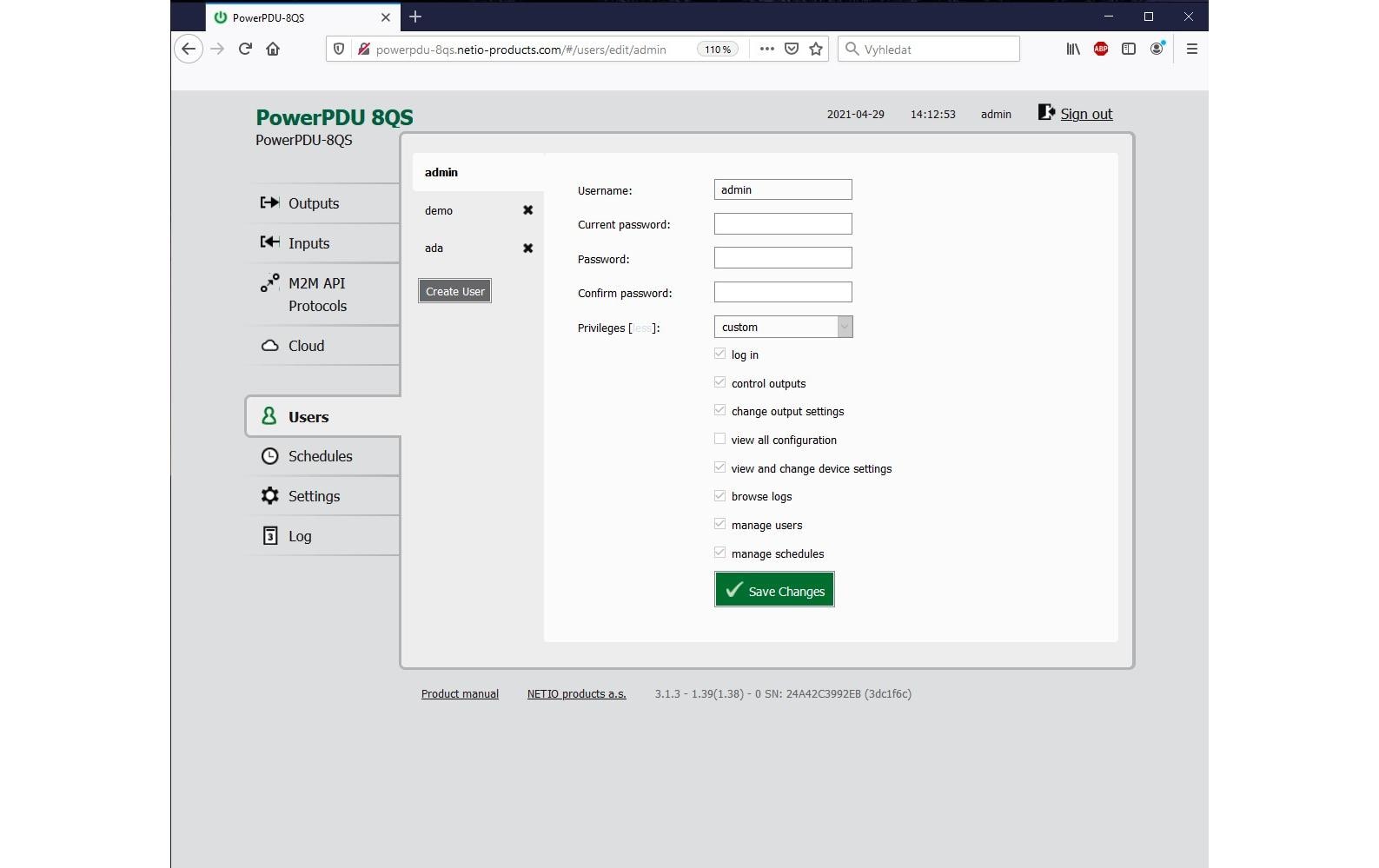Open NETIO products a.s. link
The height and width of the screenshot is (868, 1379).
pyautogui.click(x=576, y=693)
